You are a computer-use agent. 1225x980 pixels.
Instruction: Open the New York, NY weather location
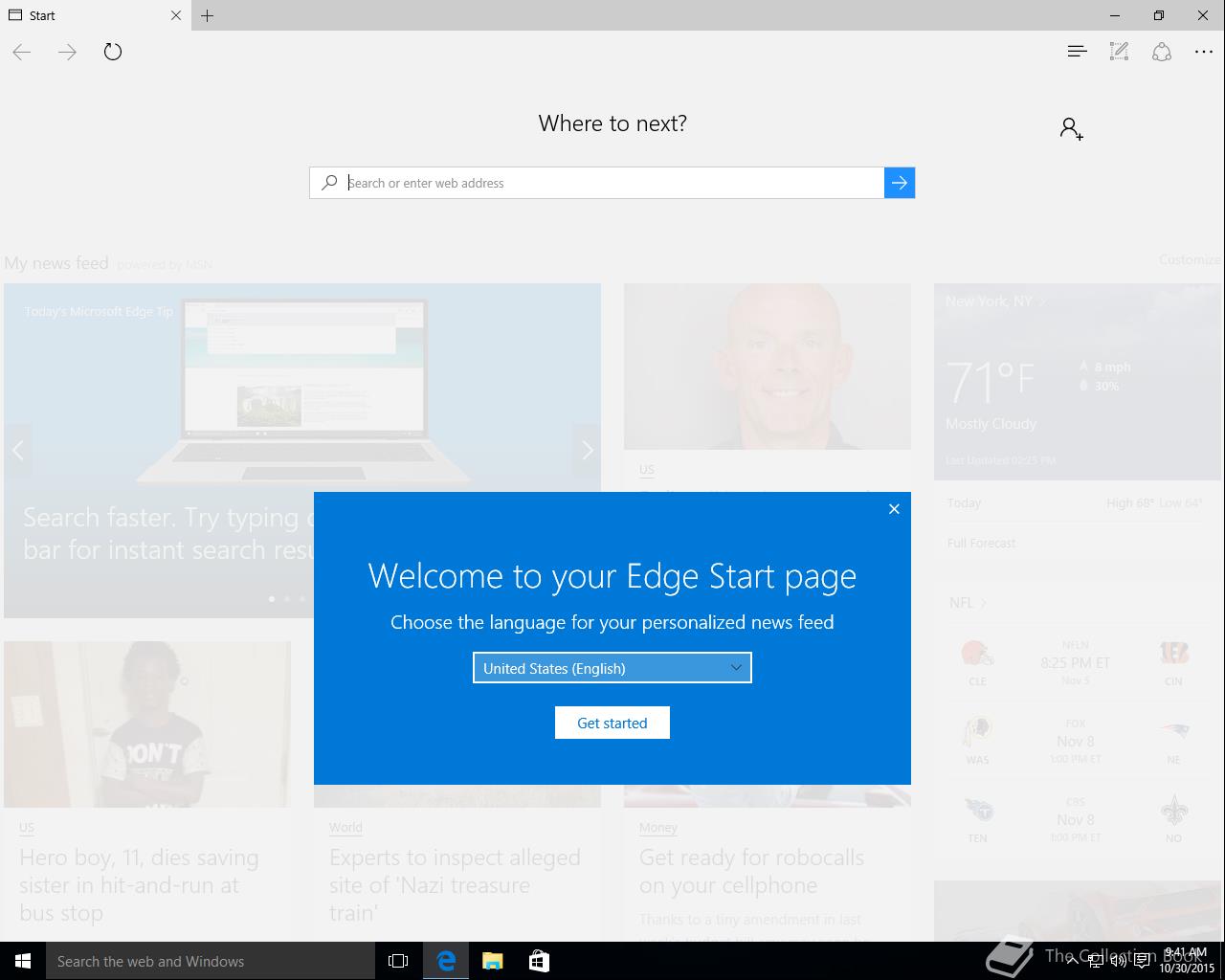[x=995, y=301]
